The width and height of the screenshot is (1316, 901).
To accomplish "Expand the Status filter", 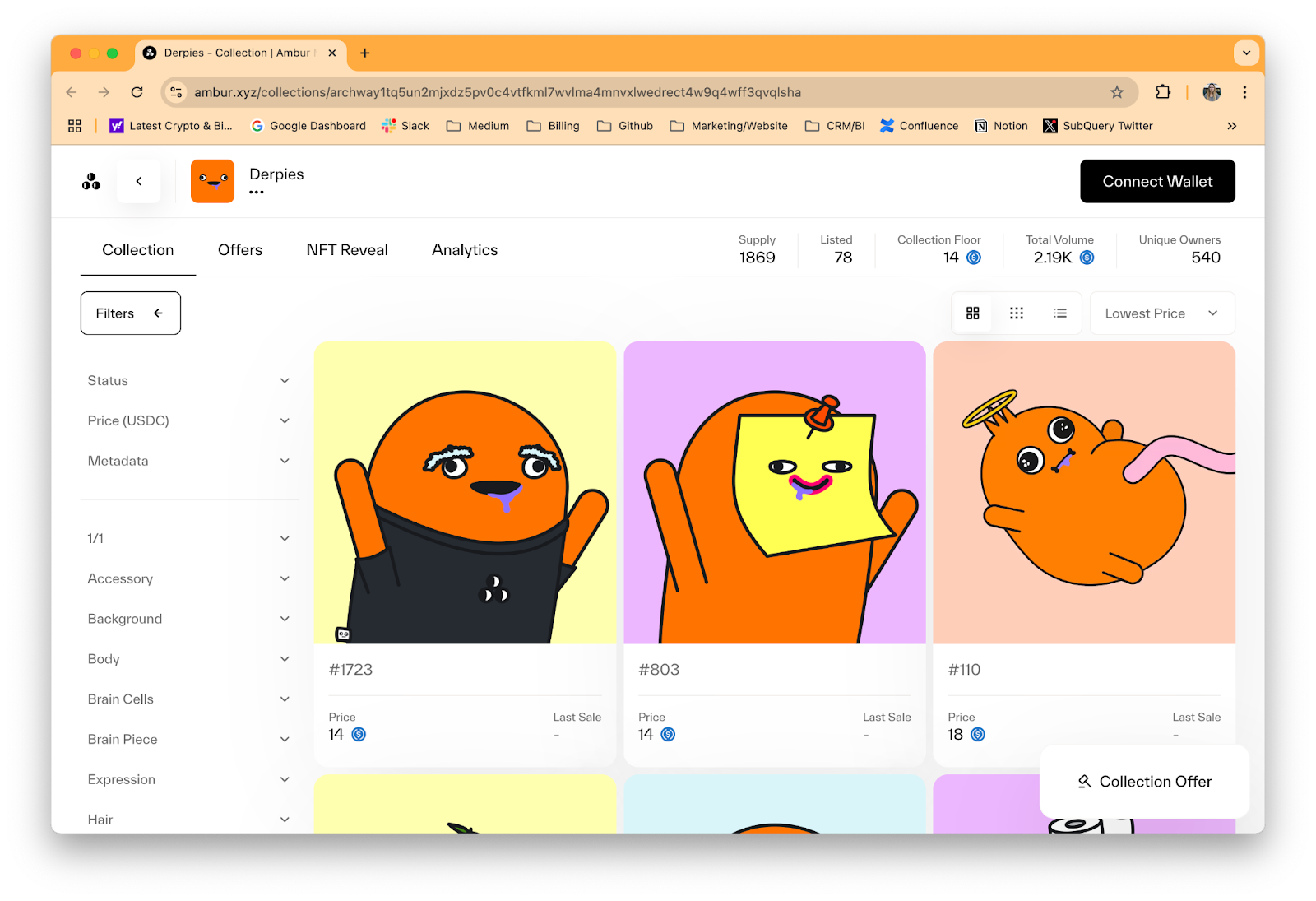I will click(189, 381).
